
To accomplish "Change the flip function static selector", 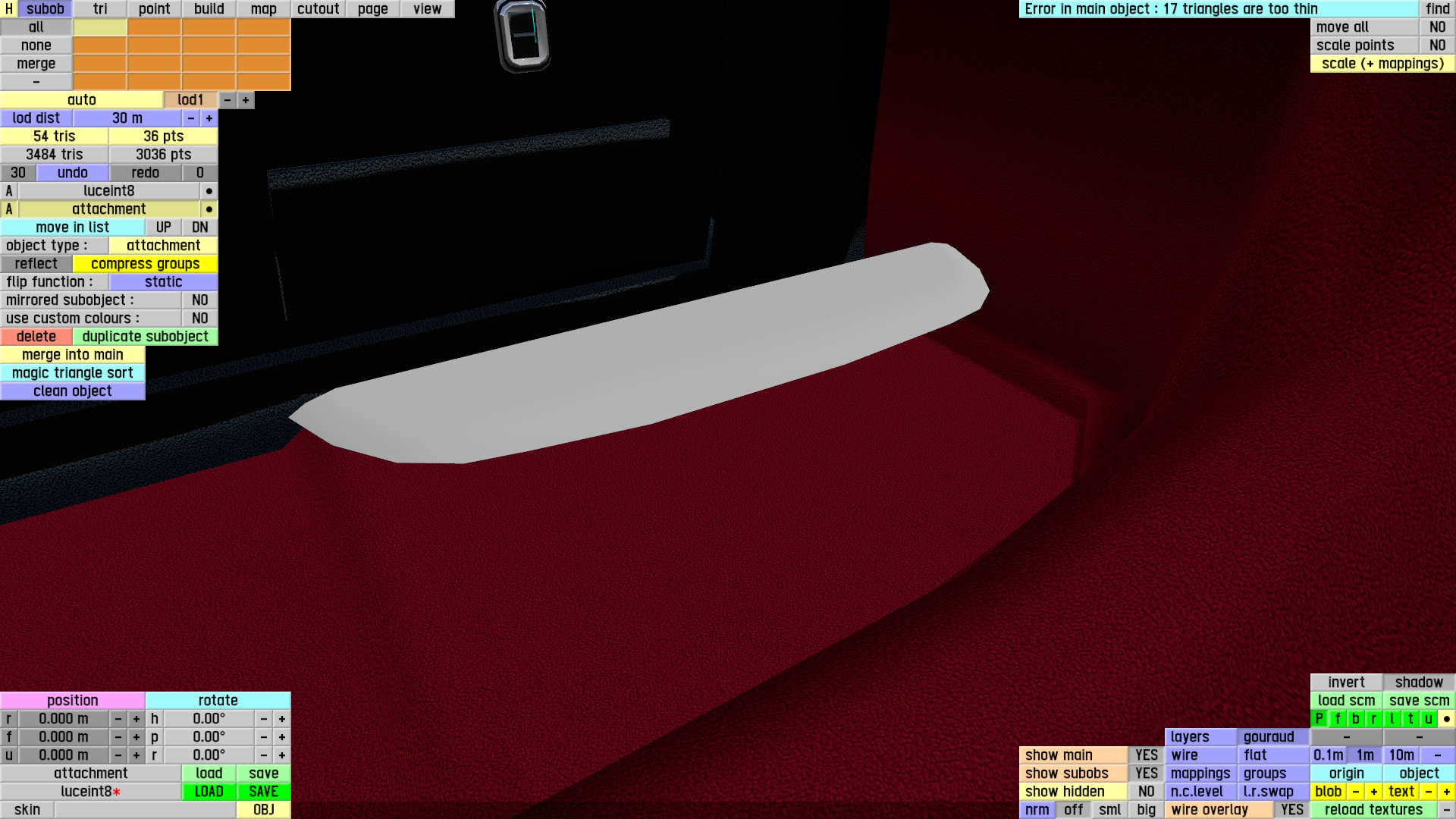I will [163, 282].
